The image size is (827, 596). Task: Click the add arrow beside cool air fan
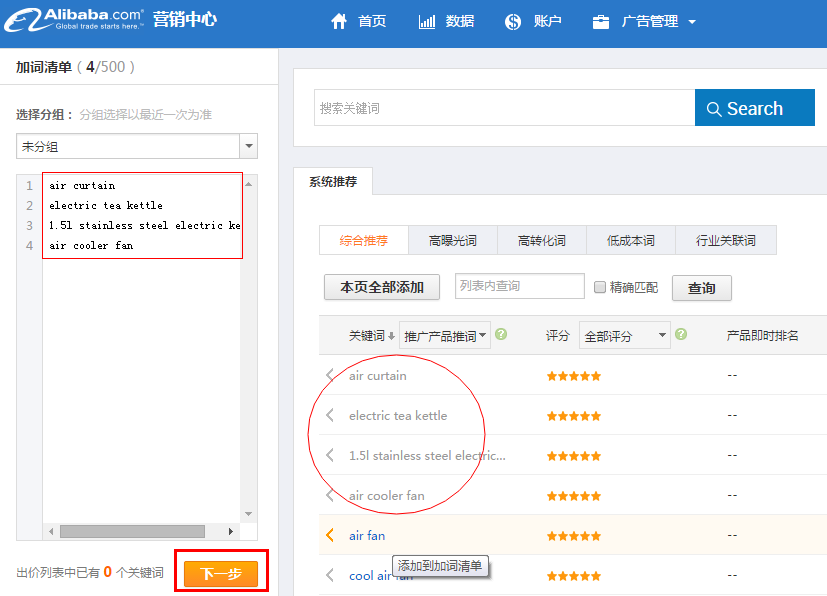(330, 575)
